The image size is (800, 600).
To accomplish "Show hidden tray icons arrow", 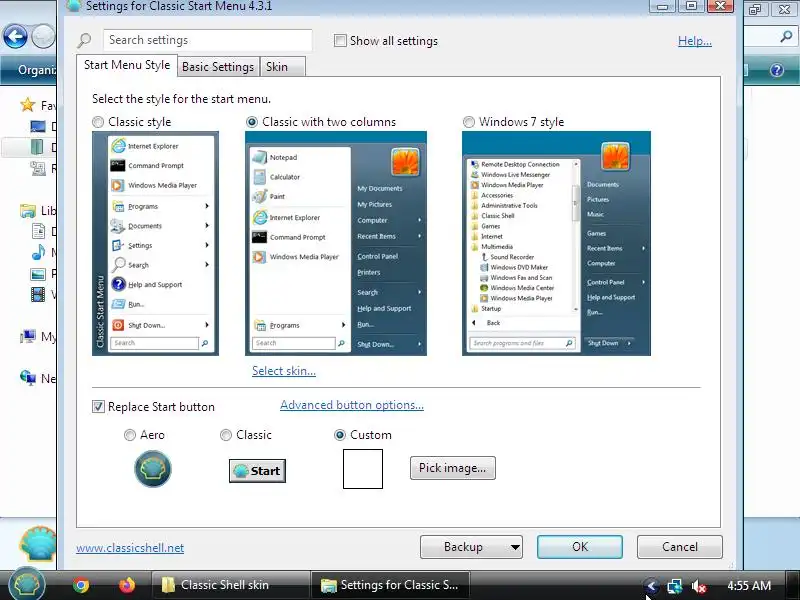I will 651,586.
